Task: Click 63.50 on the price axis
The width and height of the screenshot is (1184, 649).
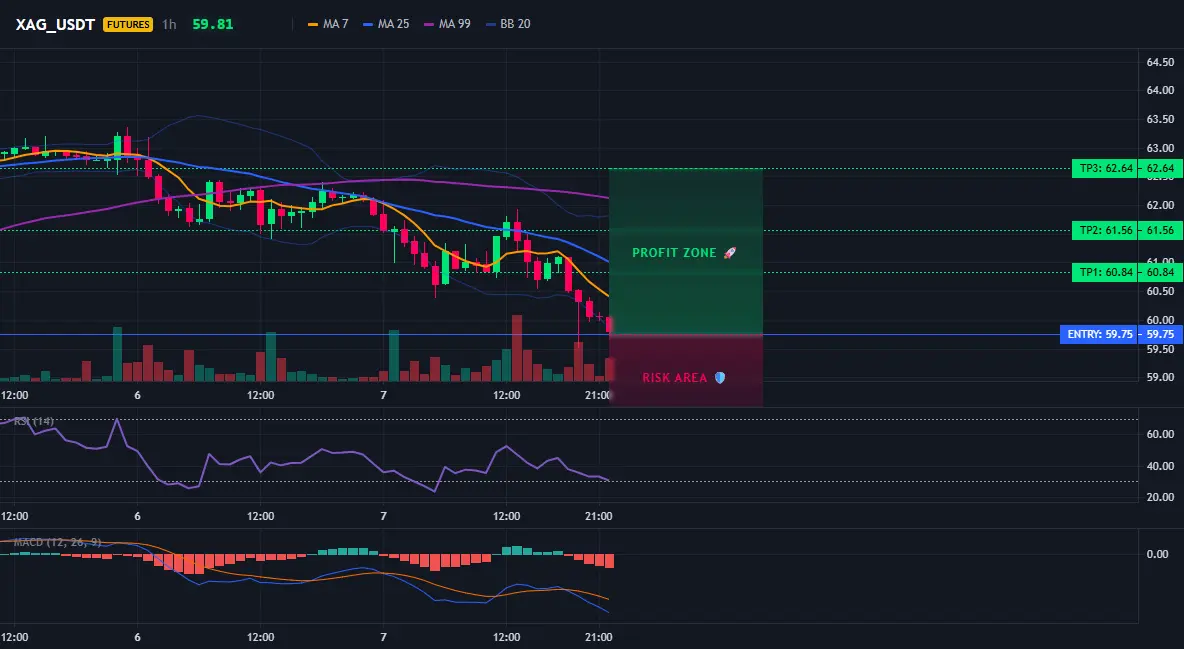Action: click(x=1161, y=119)
